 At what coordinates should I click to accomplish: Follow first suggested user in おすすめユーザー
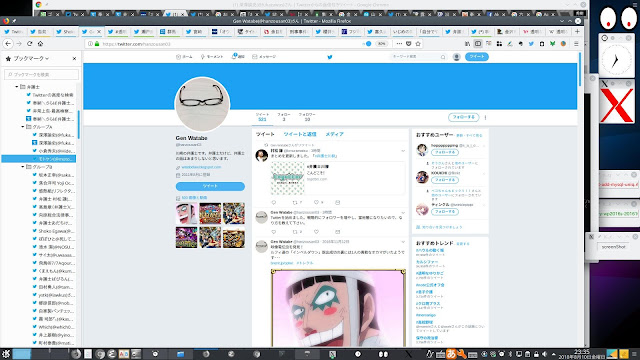(444, 152)
